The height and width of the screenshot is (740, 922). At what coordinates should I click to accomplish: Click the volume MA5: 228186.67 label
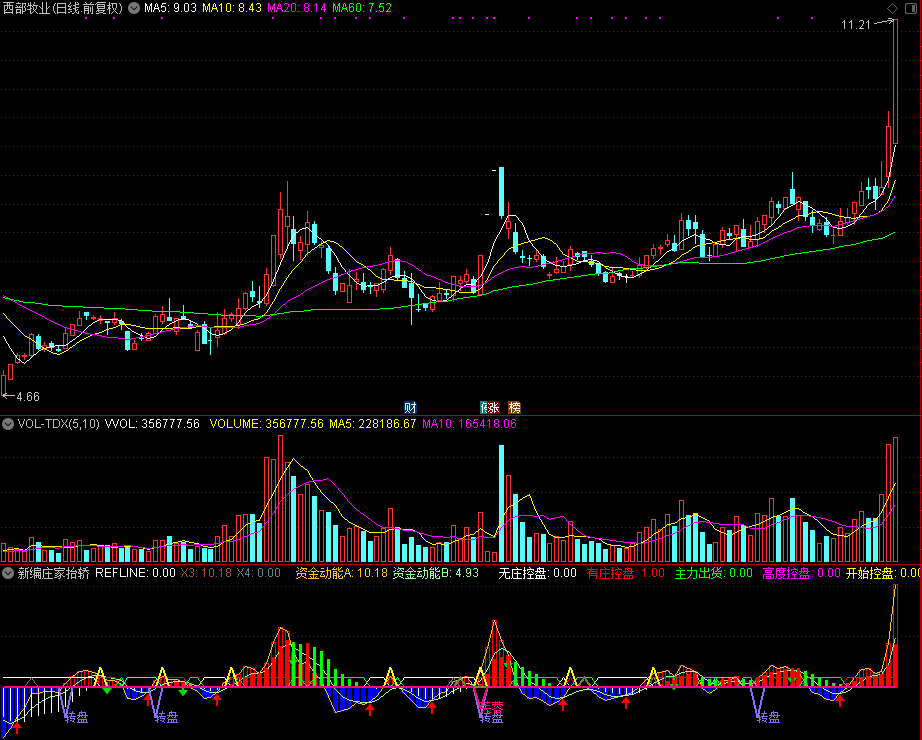tap(372, 424)
